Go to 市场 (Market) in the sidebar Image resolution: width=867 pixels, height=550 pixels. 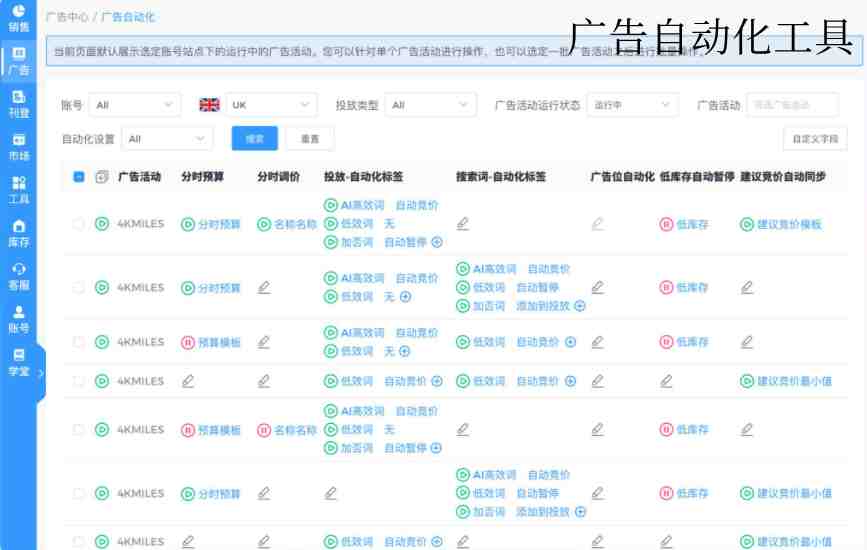pyautogui.click(x=18, y=146)
